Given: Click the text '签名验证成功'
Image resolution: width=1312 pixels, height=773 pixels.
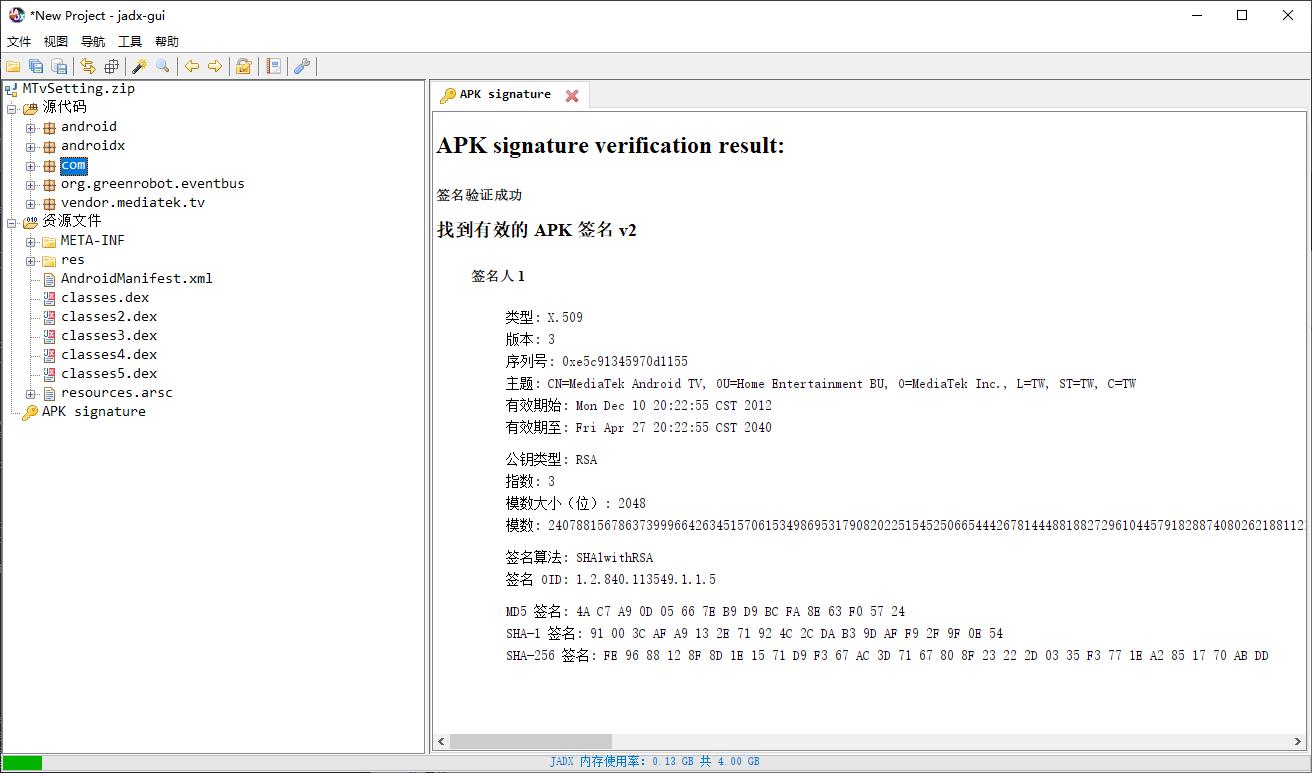Looking at the screenshot, I should coord(479,195).
